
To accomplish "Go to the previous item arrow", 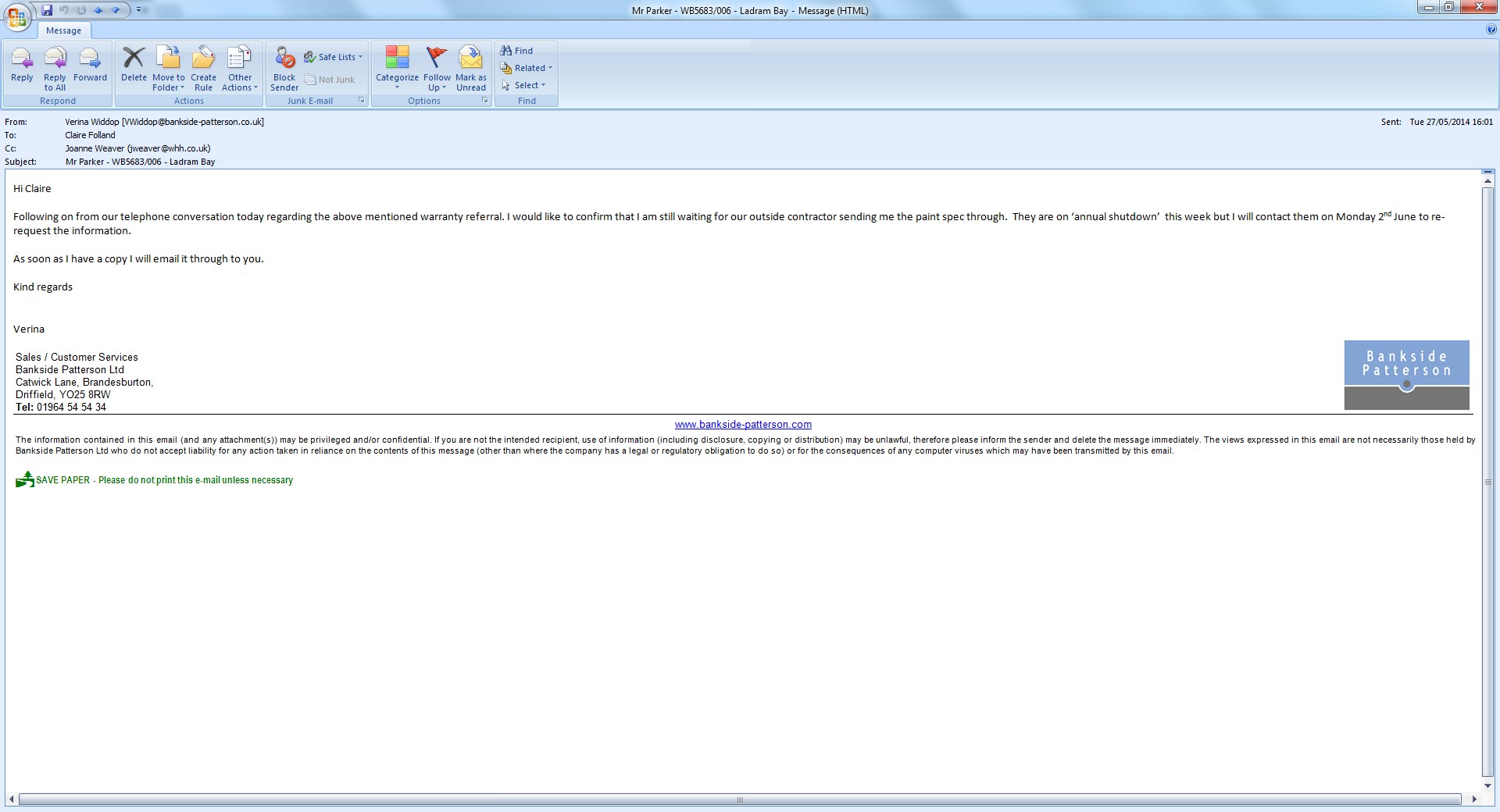I will tap(98, 10).
